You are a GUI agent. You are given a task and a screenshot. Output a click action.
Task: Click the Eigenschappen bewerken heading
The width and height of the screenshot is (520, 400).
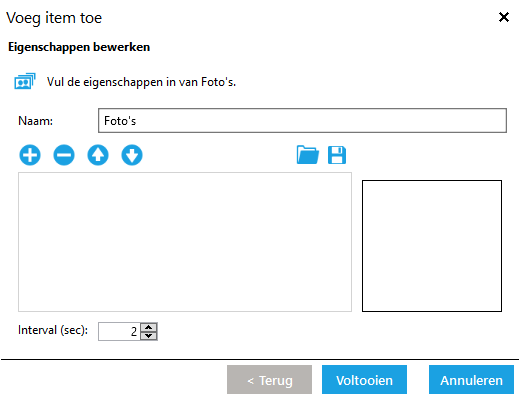point(79,47)
